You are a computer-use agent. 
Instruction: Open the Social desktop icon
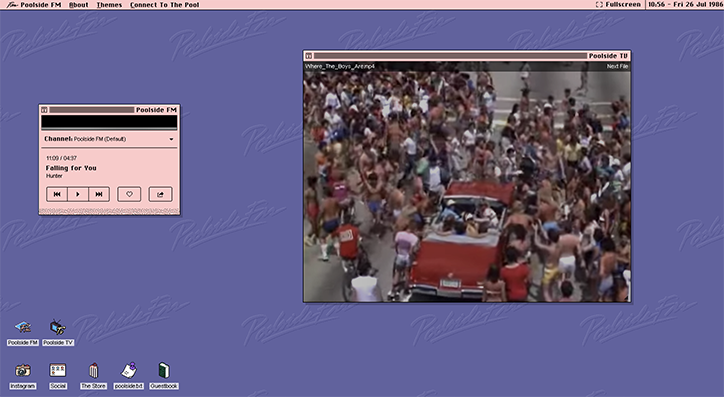[58, 376]
